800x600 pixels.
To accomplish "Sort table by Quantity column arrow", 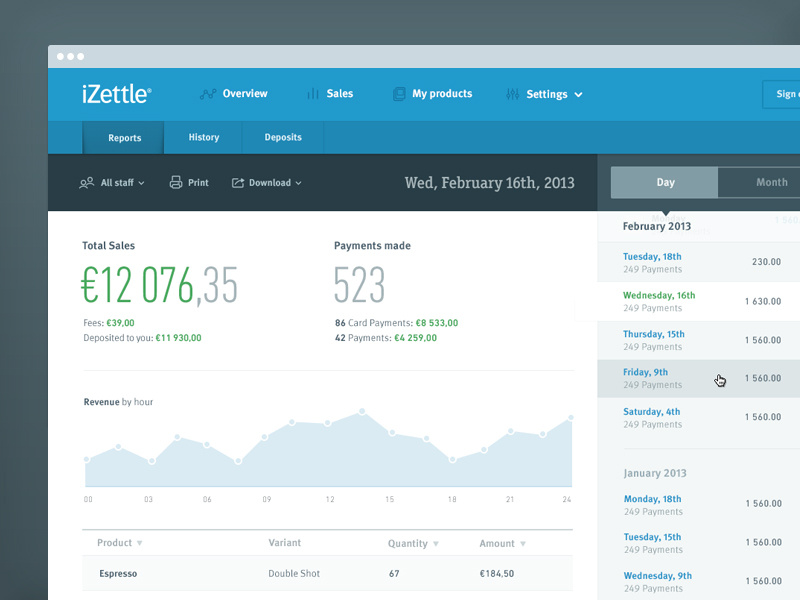I will (x=436, y=544).
